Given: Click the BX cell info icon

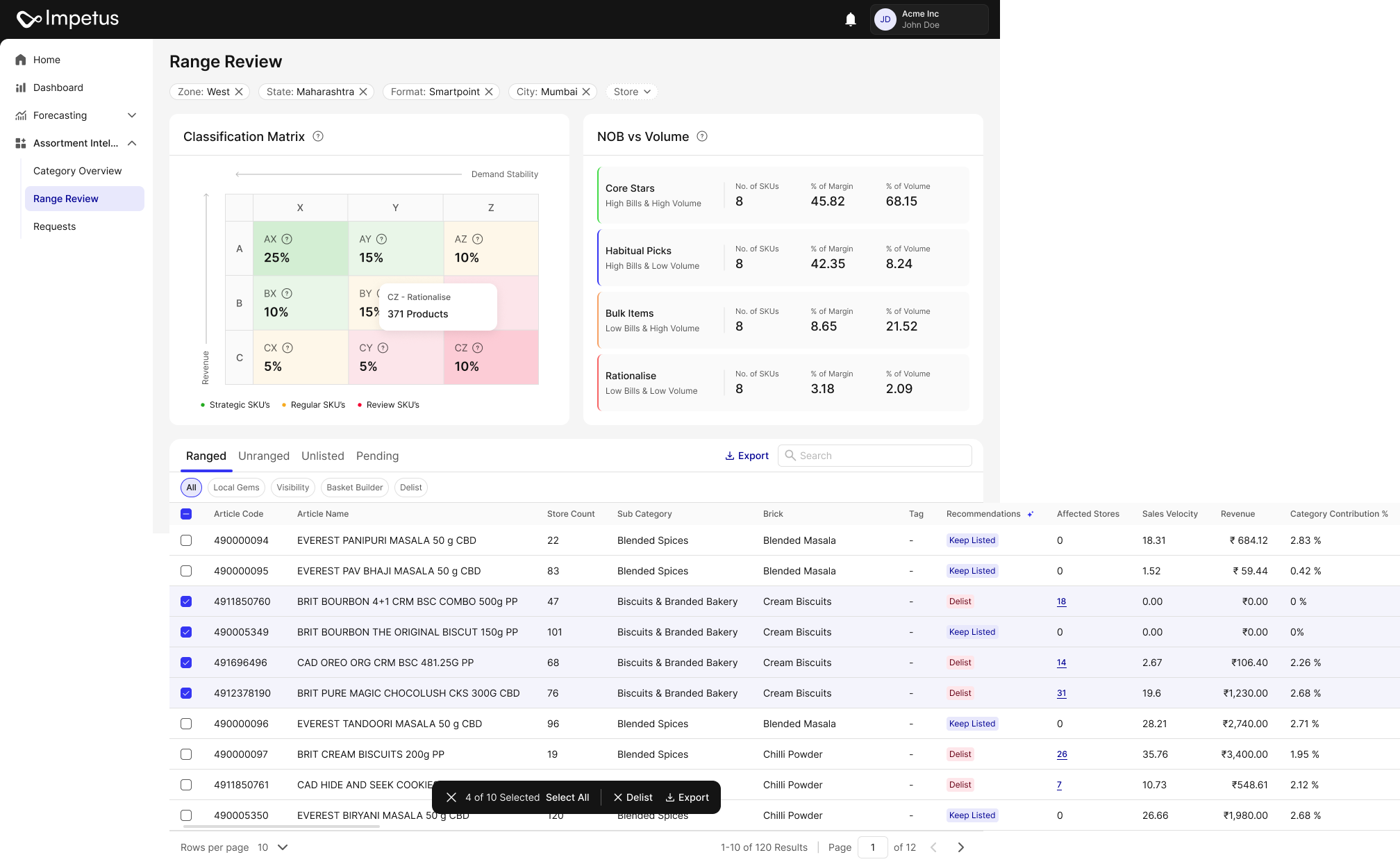Looking at the screenshot, I should [287, 294].
